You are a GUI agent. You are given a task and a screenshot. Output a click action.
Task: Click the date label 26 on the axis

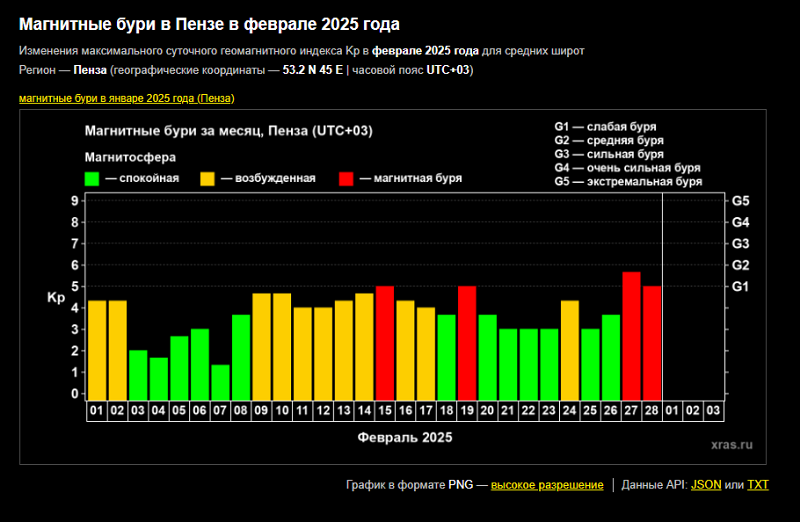click(611, 410)
